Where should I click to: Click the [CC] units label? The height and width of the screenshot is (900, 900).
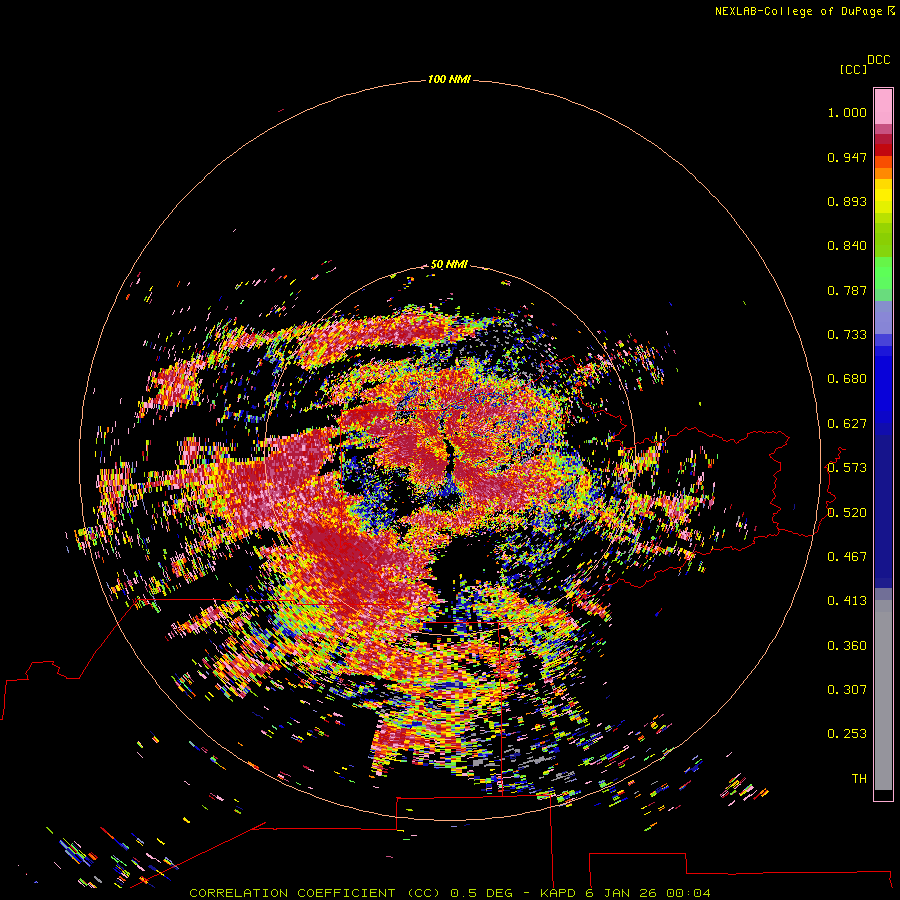853,69
